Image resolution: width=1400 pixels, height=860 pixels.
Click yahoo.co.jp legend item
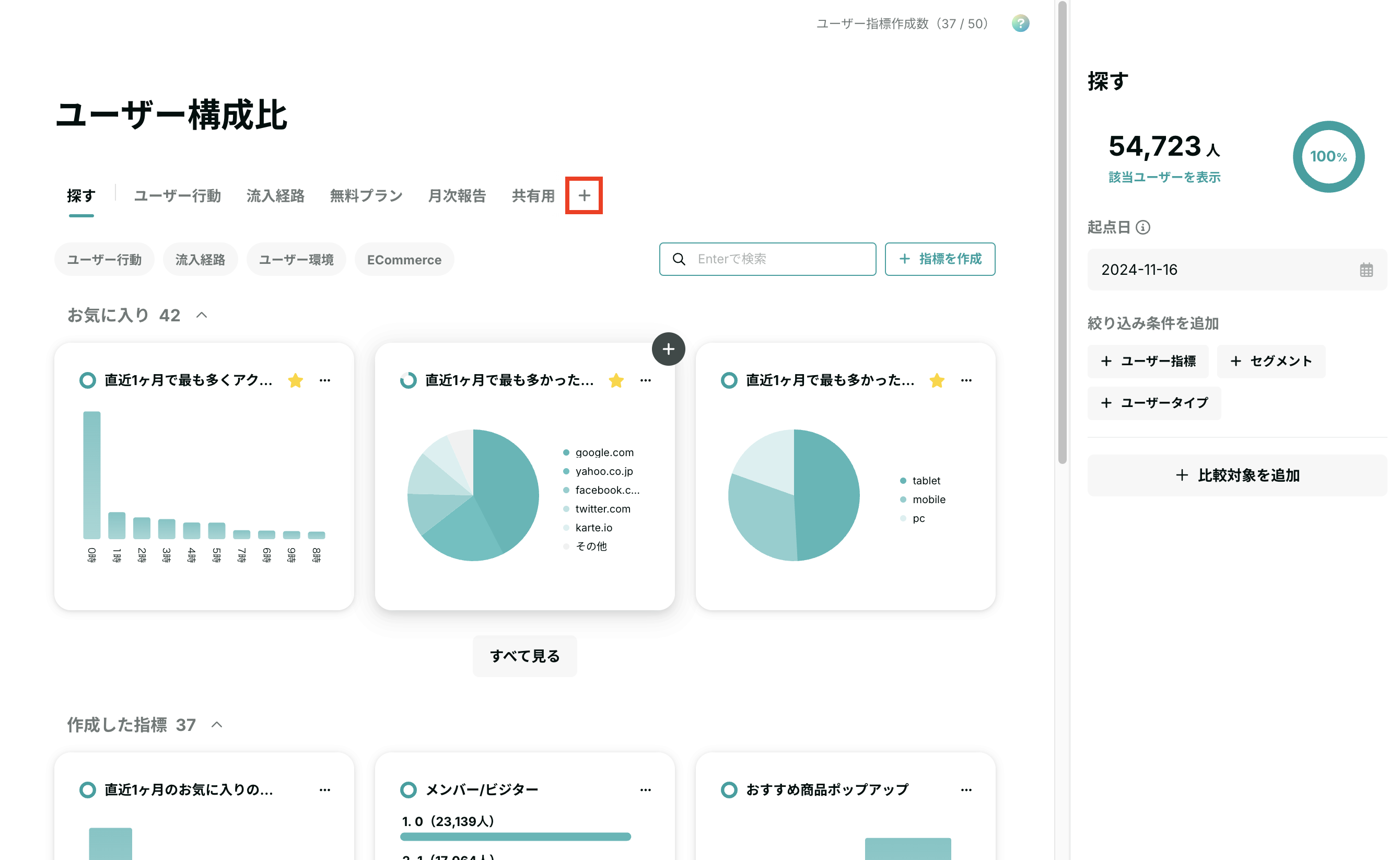coord(598,471)
